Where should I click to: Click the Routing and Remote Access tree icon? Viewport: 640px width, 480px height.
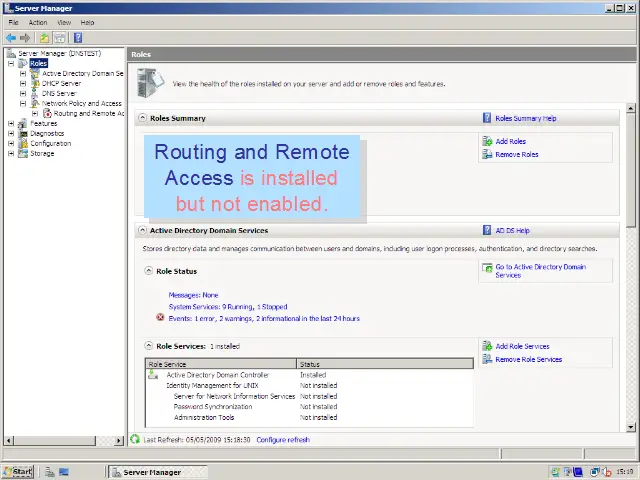coord(47,113)
